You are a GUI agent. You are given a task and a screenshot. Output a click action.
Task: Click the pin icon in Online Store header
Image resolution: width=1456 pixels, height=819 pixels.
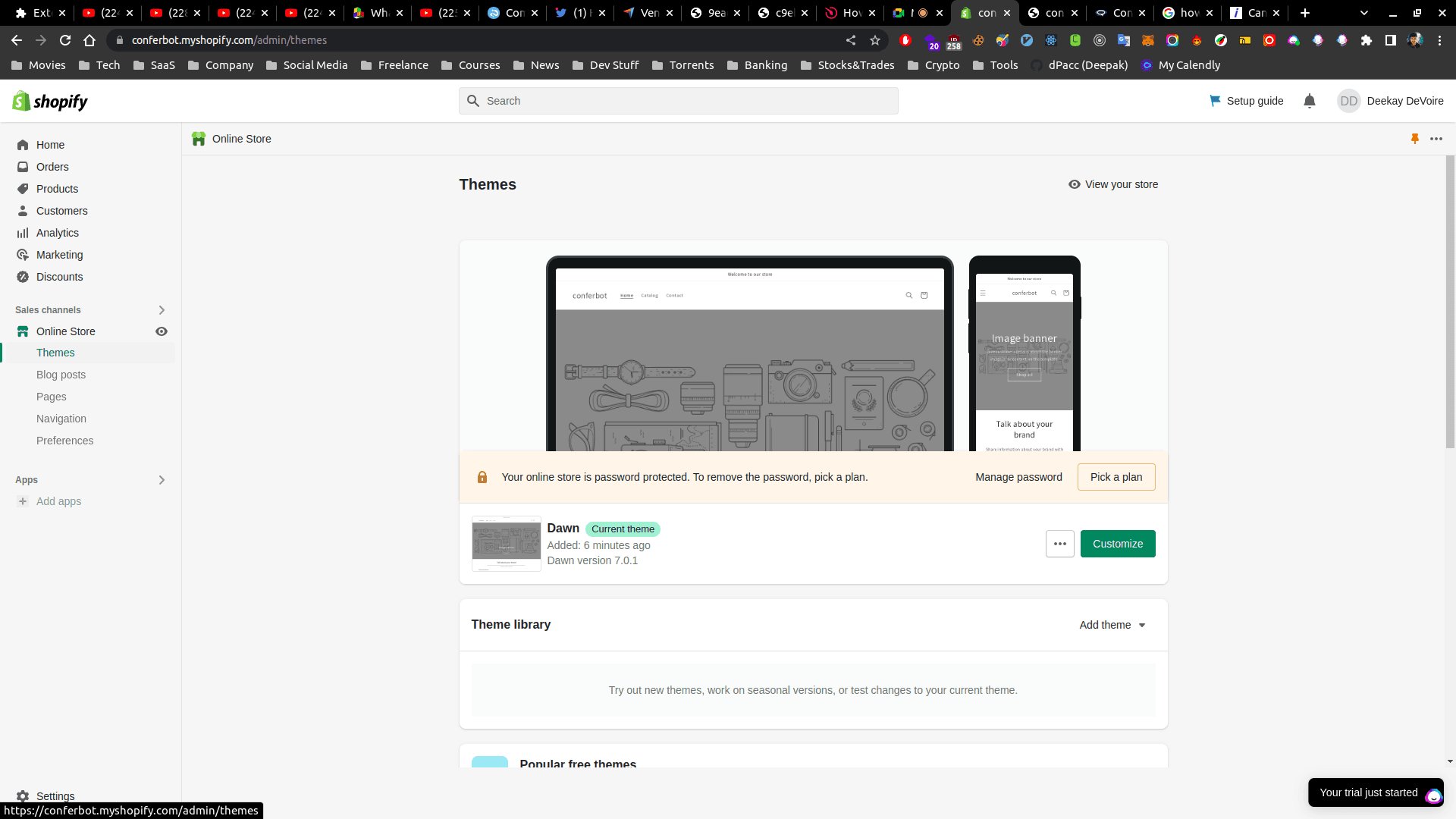[1414, 139]
